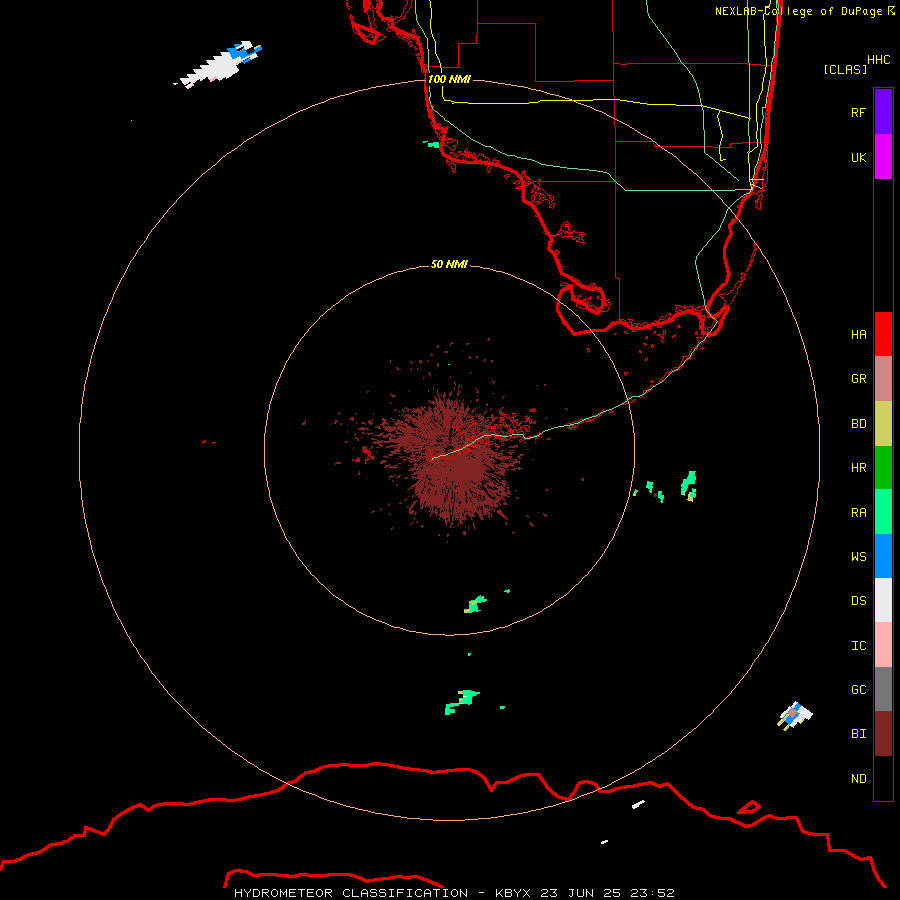Click the white and blue echo at lower right
The width and height of the screenshot is (900, 900).
pos(795,715)
